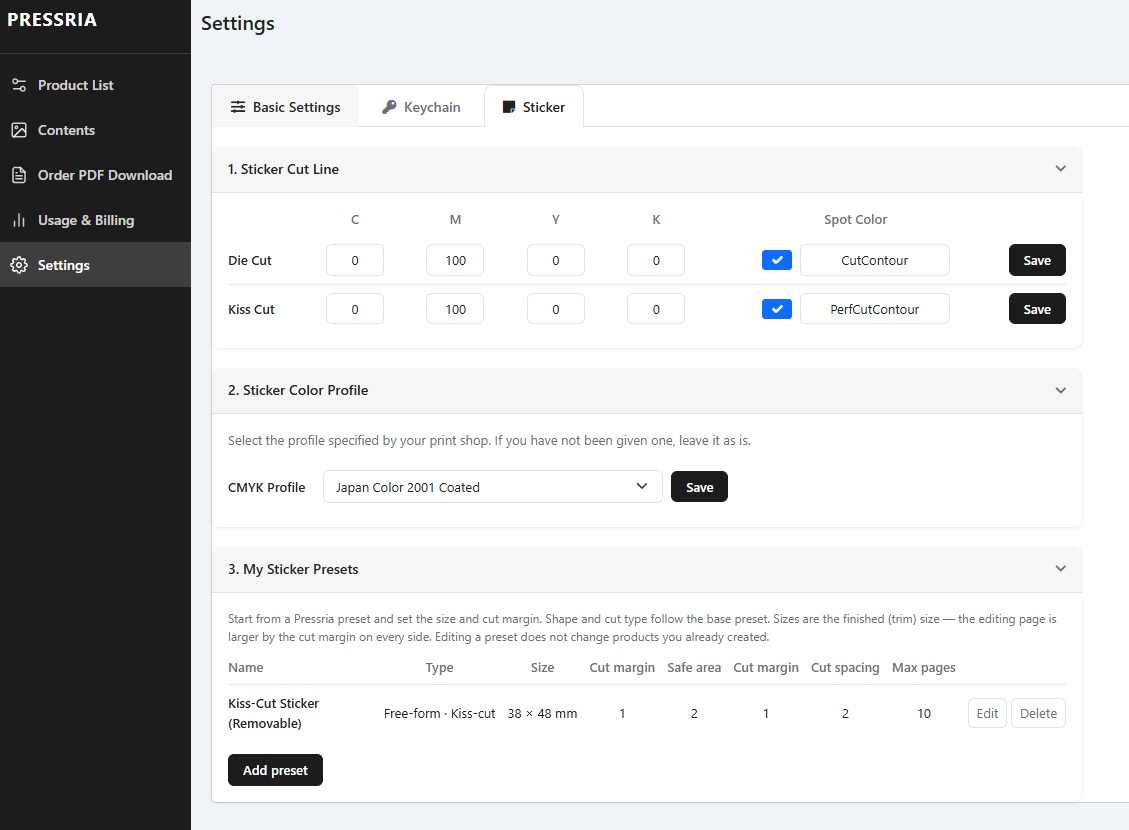Click the PerfCutContour spot color name field

pyautogui.click(x=875, y=309)
